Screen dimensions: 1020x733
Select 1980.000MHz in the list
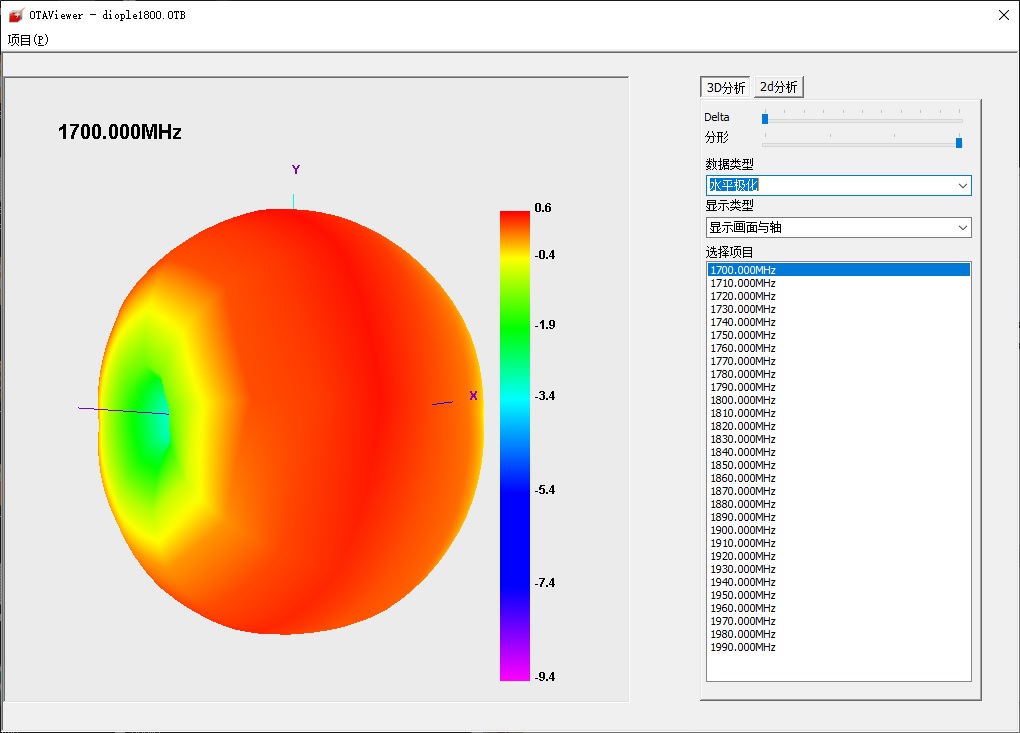tap(839, 634)
